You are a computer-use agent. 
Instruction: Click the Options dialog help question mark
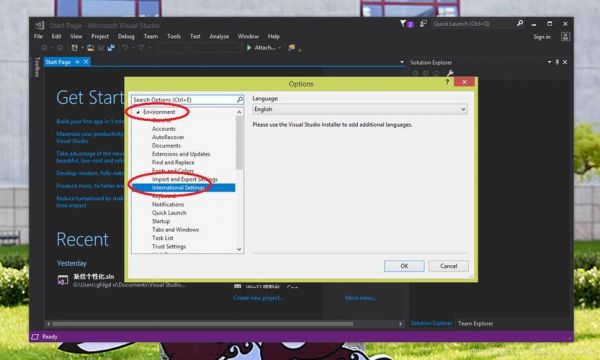[447, 82]
